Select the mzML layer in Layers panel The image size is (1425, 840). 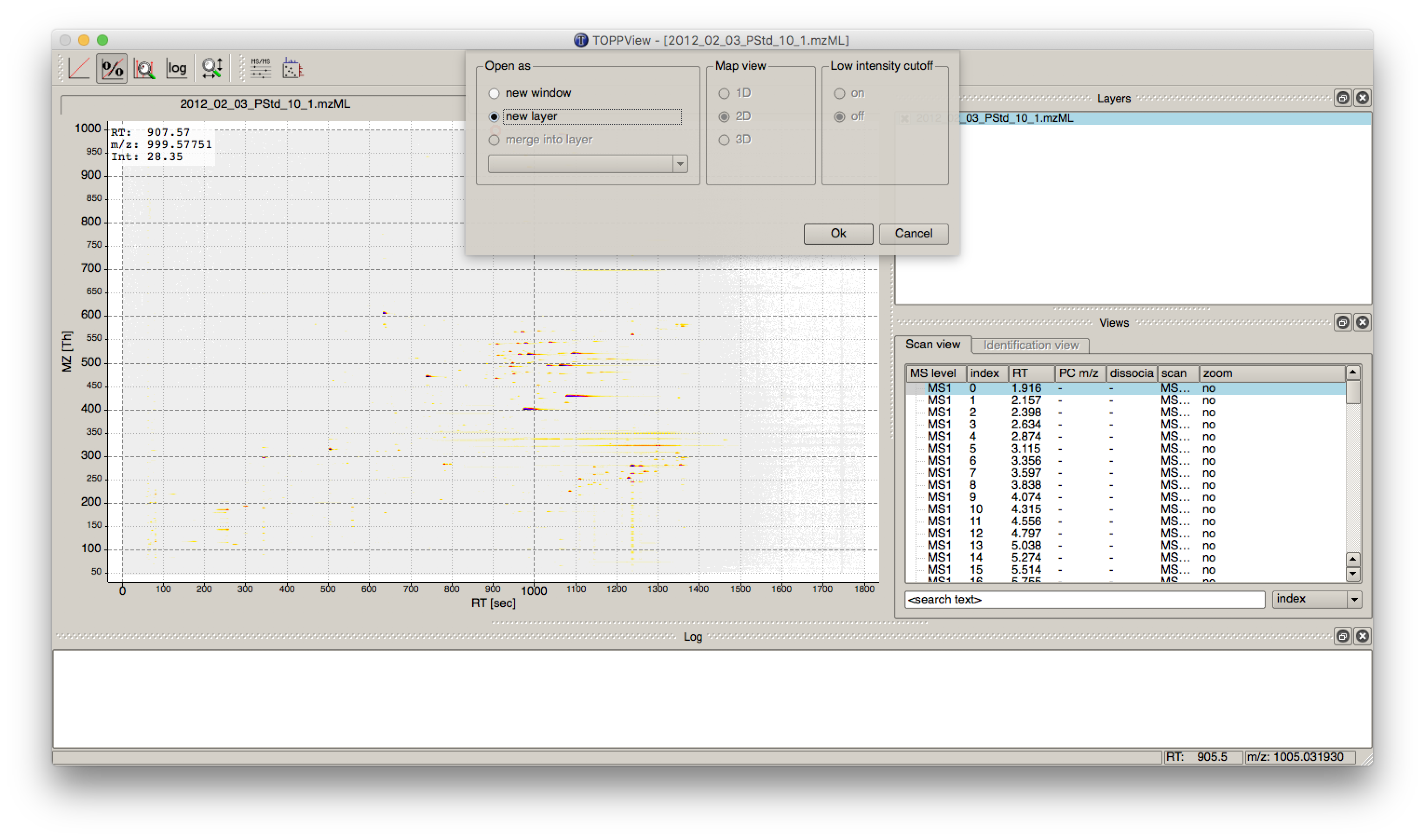click(1133, 118)
